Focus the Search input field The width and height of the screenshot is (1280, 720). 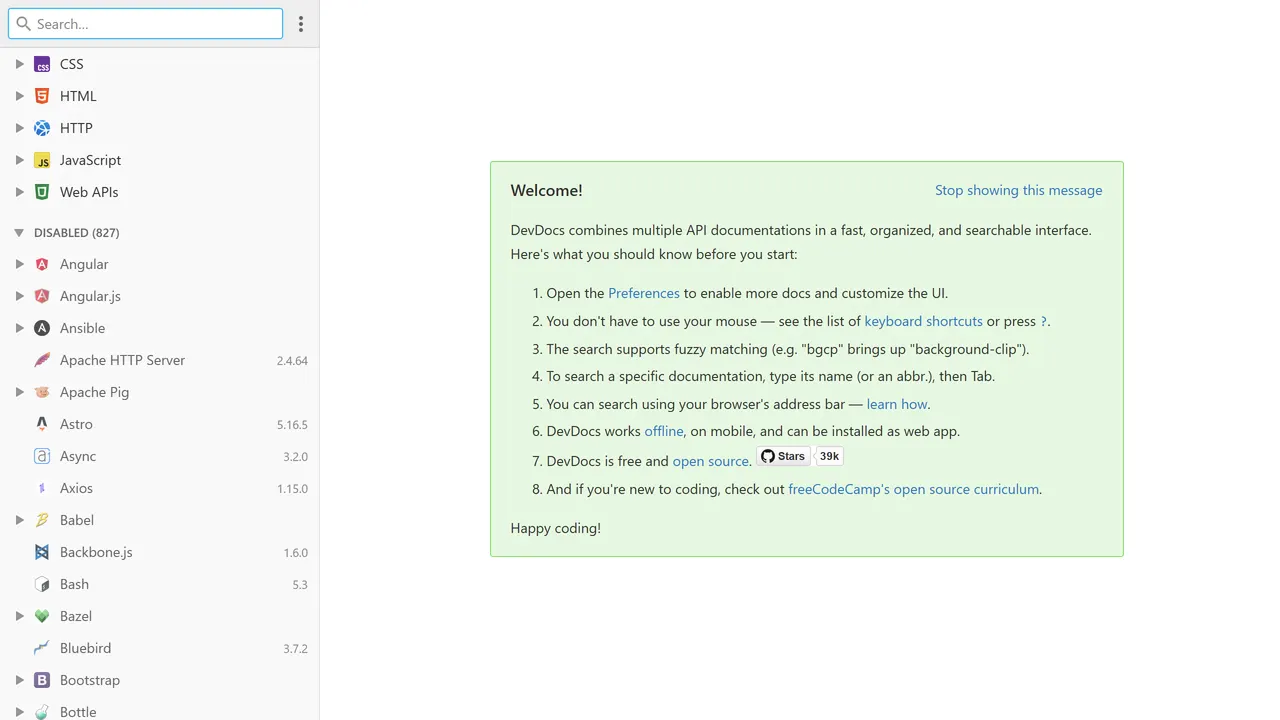[x=146, y=24]
